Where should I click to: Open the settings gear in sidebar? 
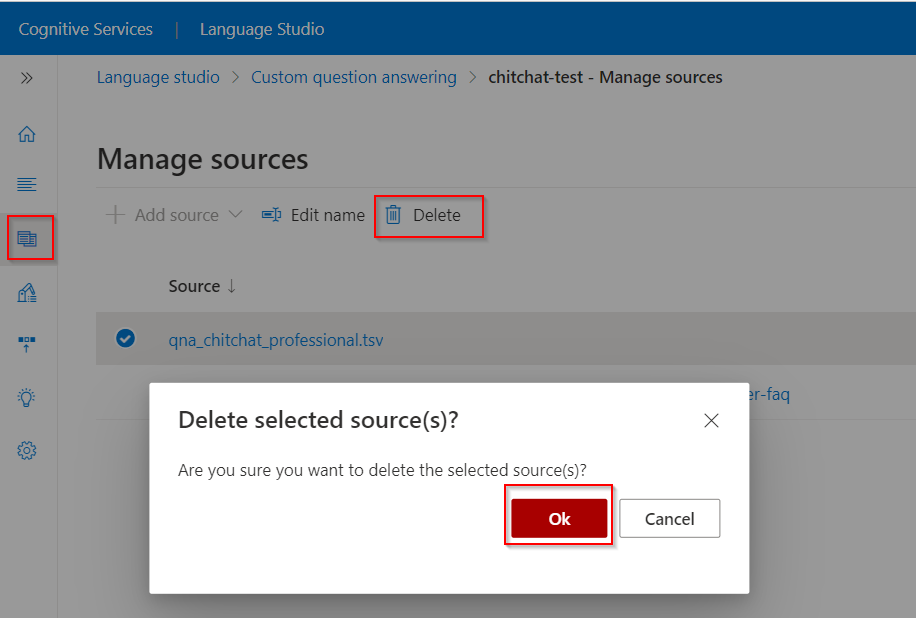point(27,451)
